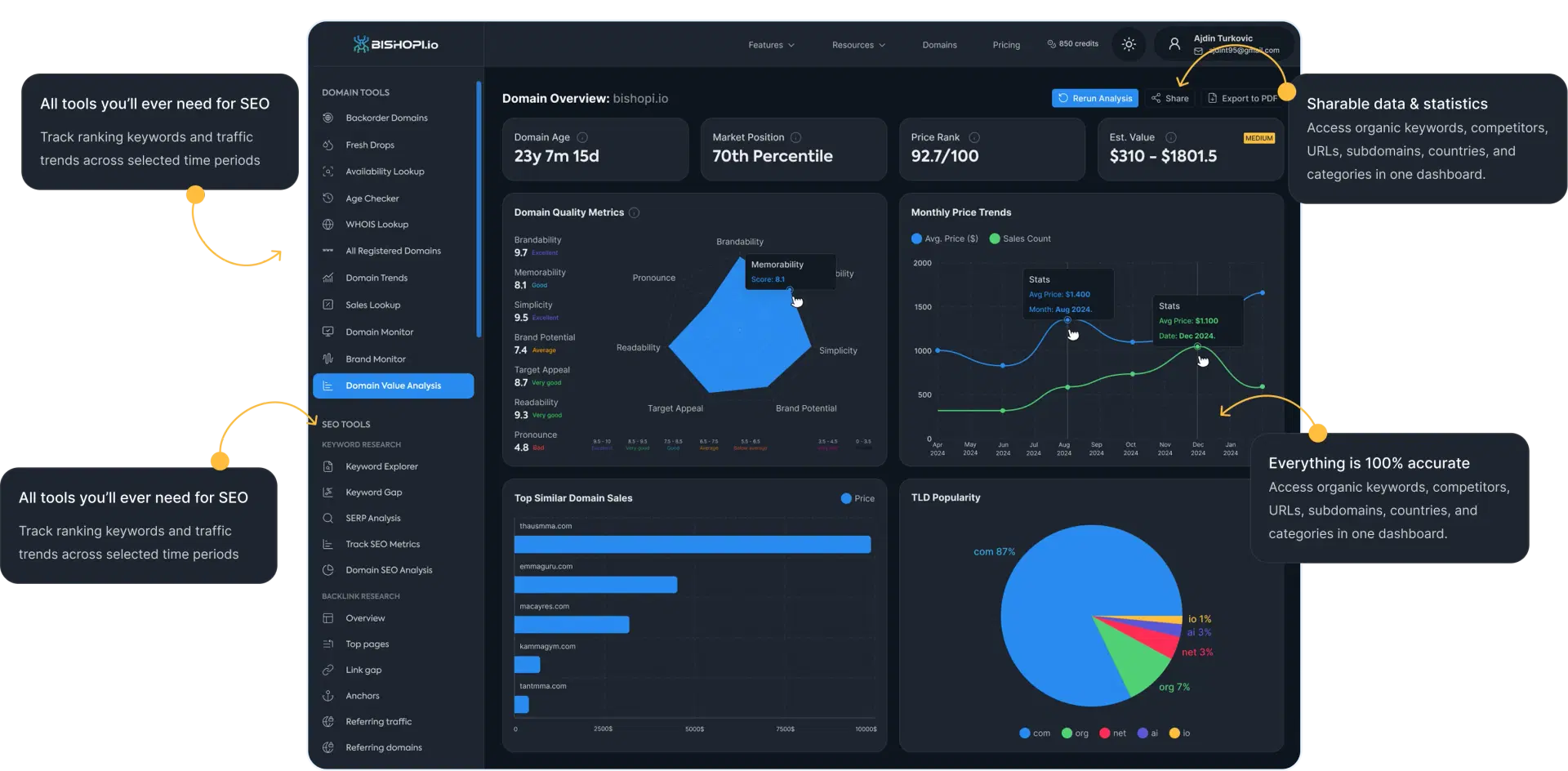Screen dimensions: 1568x771
Task: Click the backlink Overview icon
Action: [x=327, y=618]
